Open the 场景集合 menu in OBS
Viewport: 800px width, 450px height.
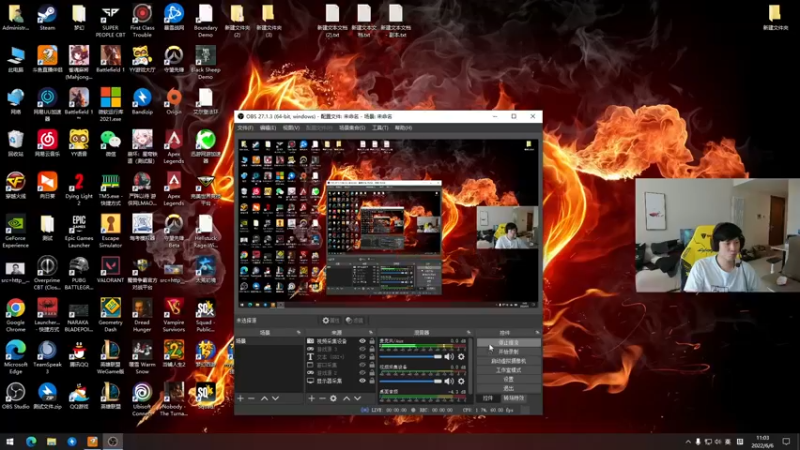coord(352,128)
